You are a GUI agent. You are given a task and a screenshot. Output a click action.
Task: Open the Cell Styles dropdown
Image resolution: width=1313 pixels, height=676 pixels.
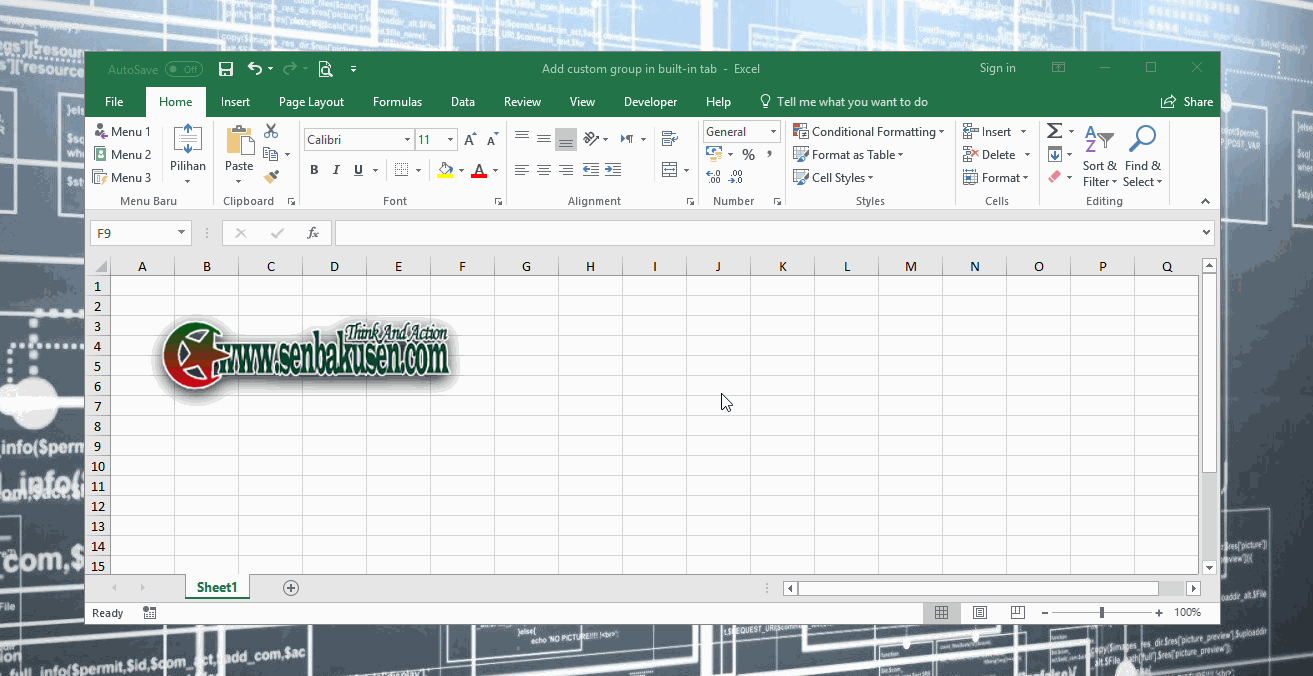pos(833,177)
